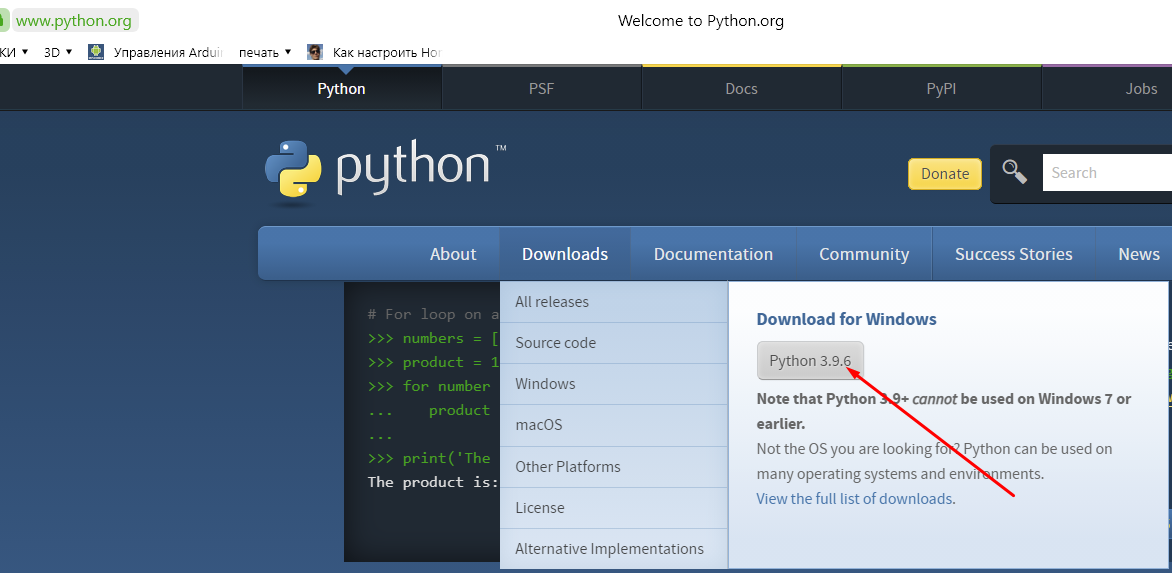Open 'View the full list of downloads' link

pos(854,498)
